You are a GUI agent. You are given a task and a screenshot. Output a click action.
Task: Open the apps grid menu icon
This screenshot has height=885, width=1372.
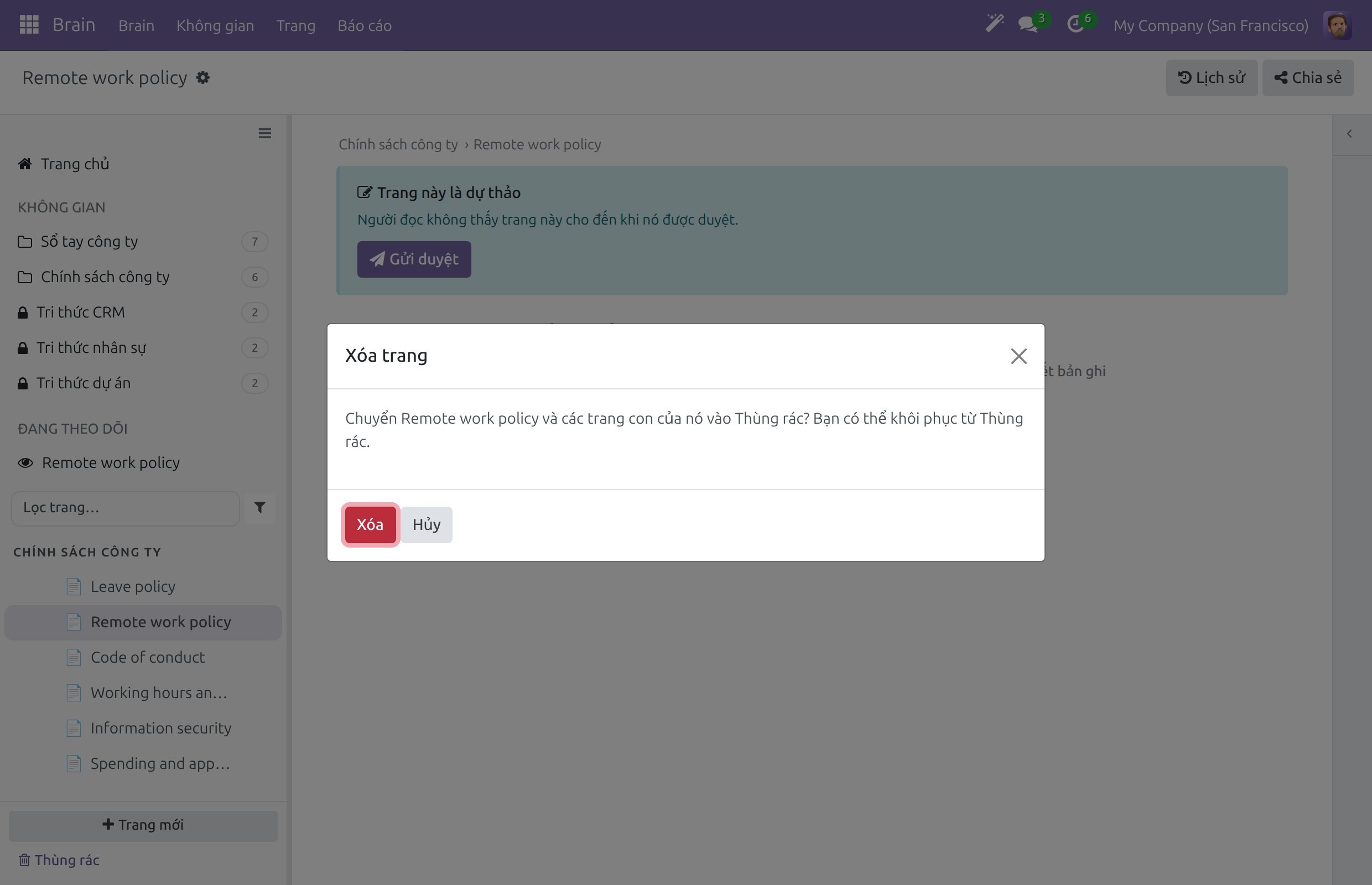29,25
